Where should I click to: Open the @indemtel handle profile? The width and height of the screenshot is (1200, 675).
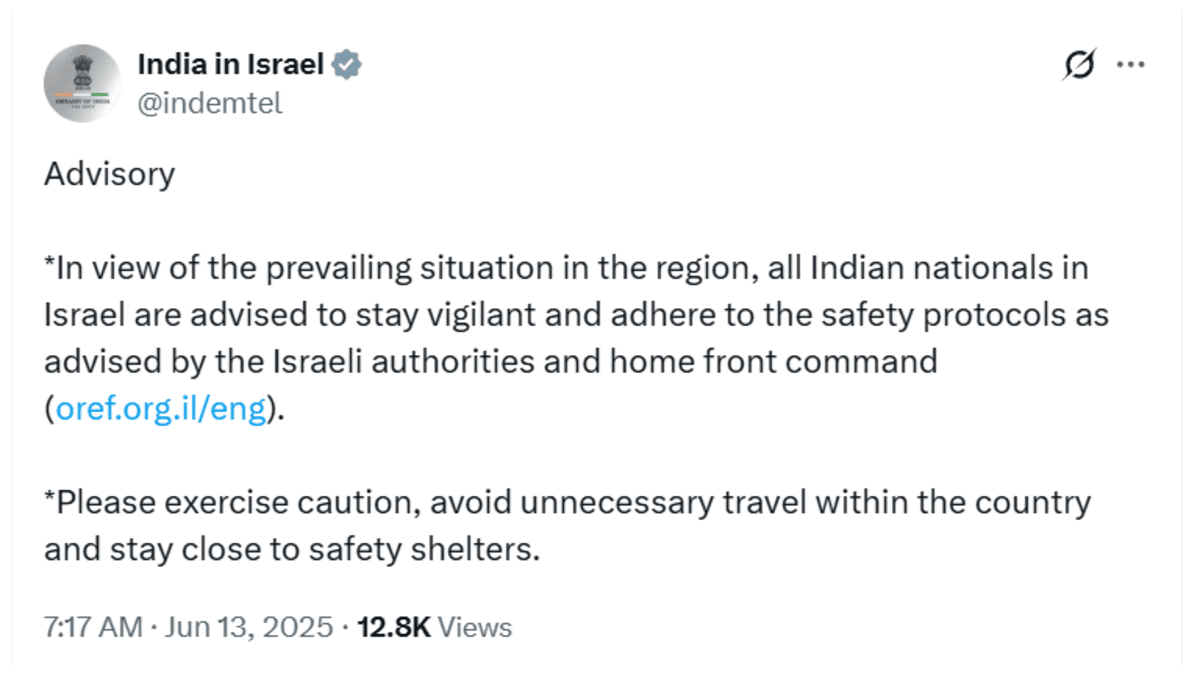pyautogui.click(x=209, y=102)
